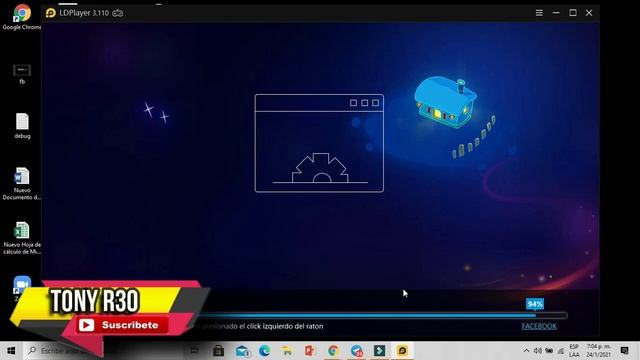Open the clock showing 7:04 p. m.
The image size is (640, 360).
[x=599, y=351]
